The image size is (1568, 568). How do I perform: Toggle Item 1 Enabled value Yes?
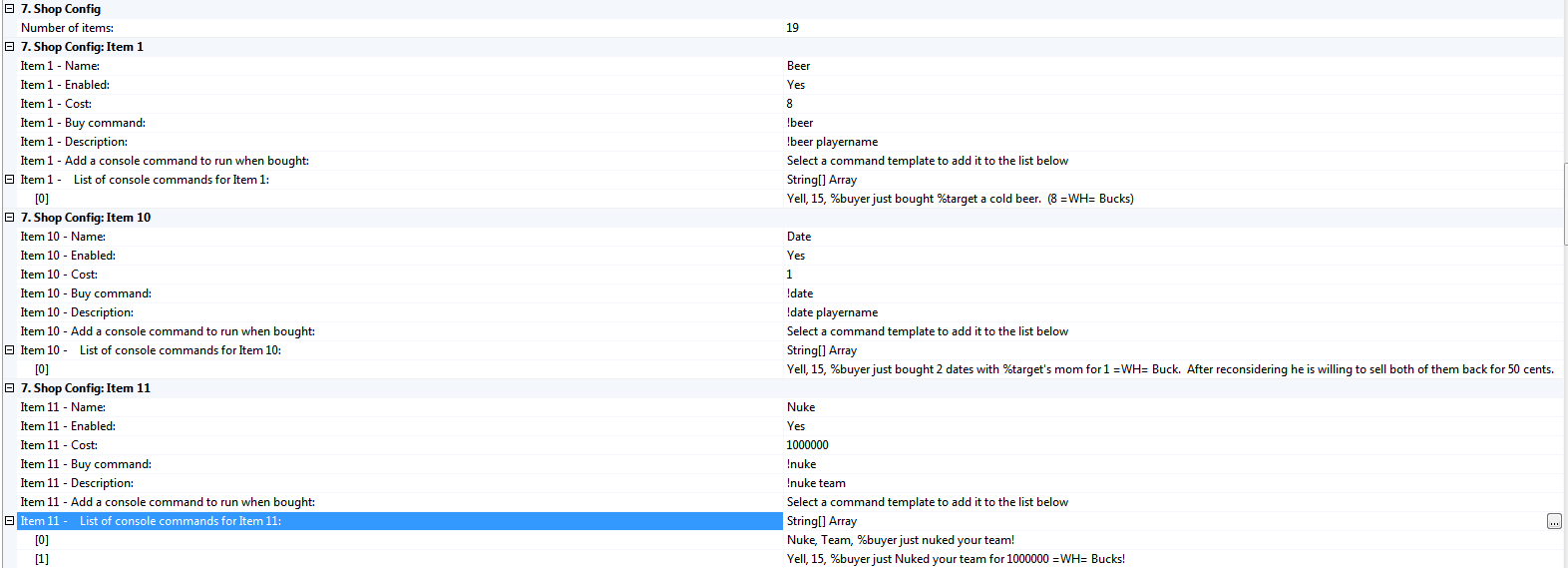pos(796,85)
